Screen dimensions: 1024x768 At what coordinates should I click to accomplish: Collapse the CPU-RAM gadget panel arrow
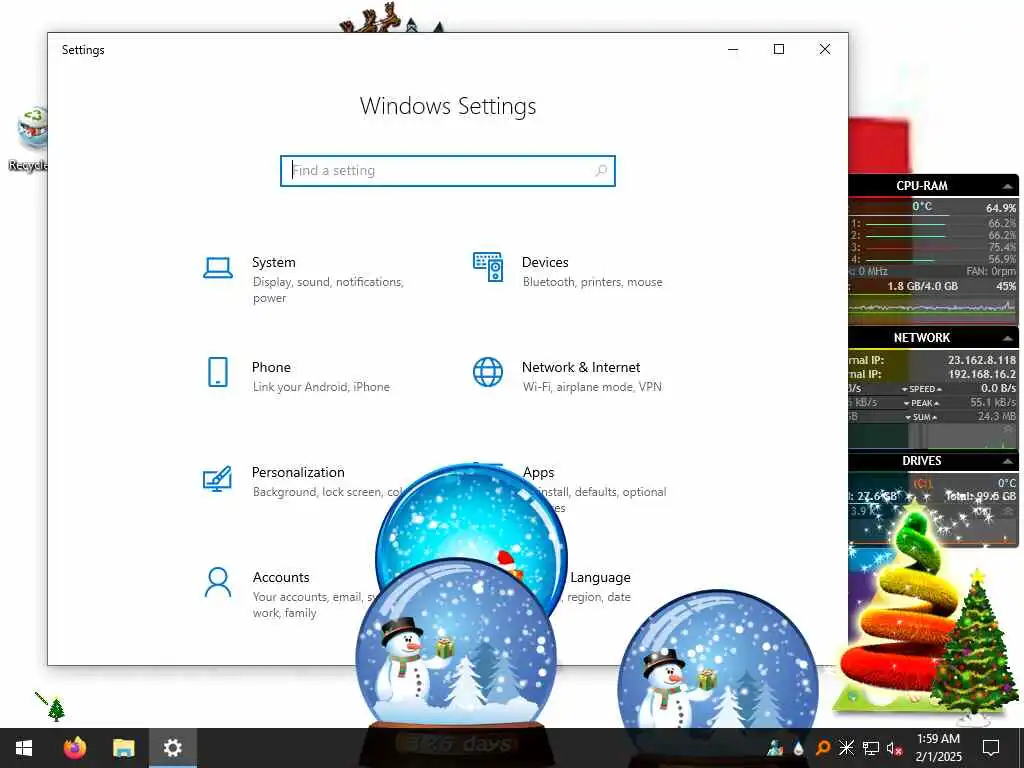(1007, 186)
